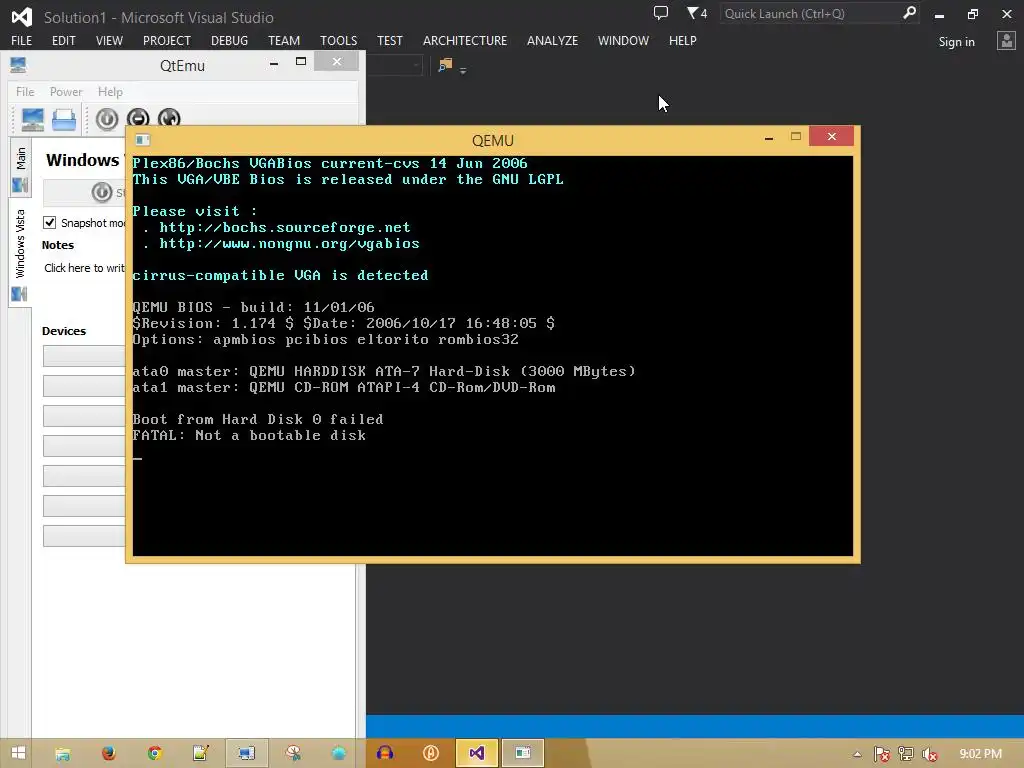Click the notes field 'Click here to write'
Viewport: 1024px width, 768px height.
point(84,268)
